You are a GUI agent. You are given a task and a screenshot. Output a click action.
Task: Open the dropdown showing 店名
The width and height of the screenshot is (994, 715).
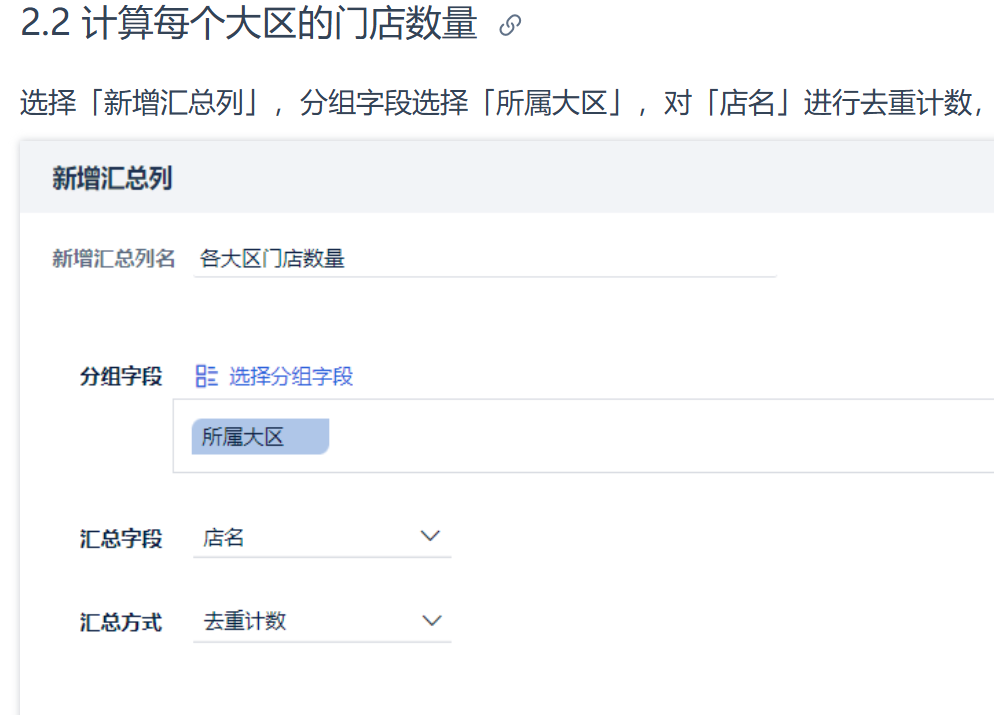click(322, 538)
